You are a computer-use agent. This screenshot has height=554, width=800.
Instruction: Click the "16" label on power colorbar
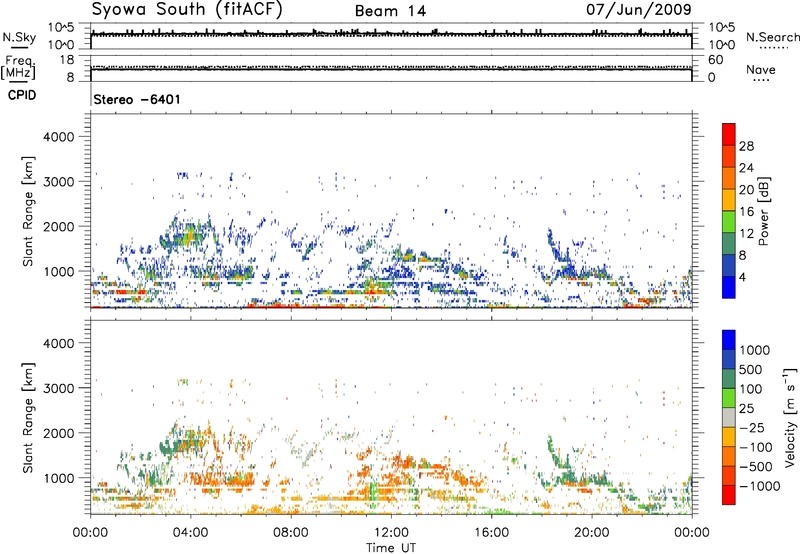coord(746,212)
